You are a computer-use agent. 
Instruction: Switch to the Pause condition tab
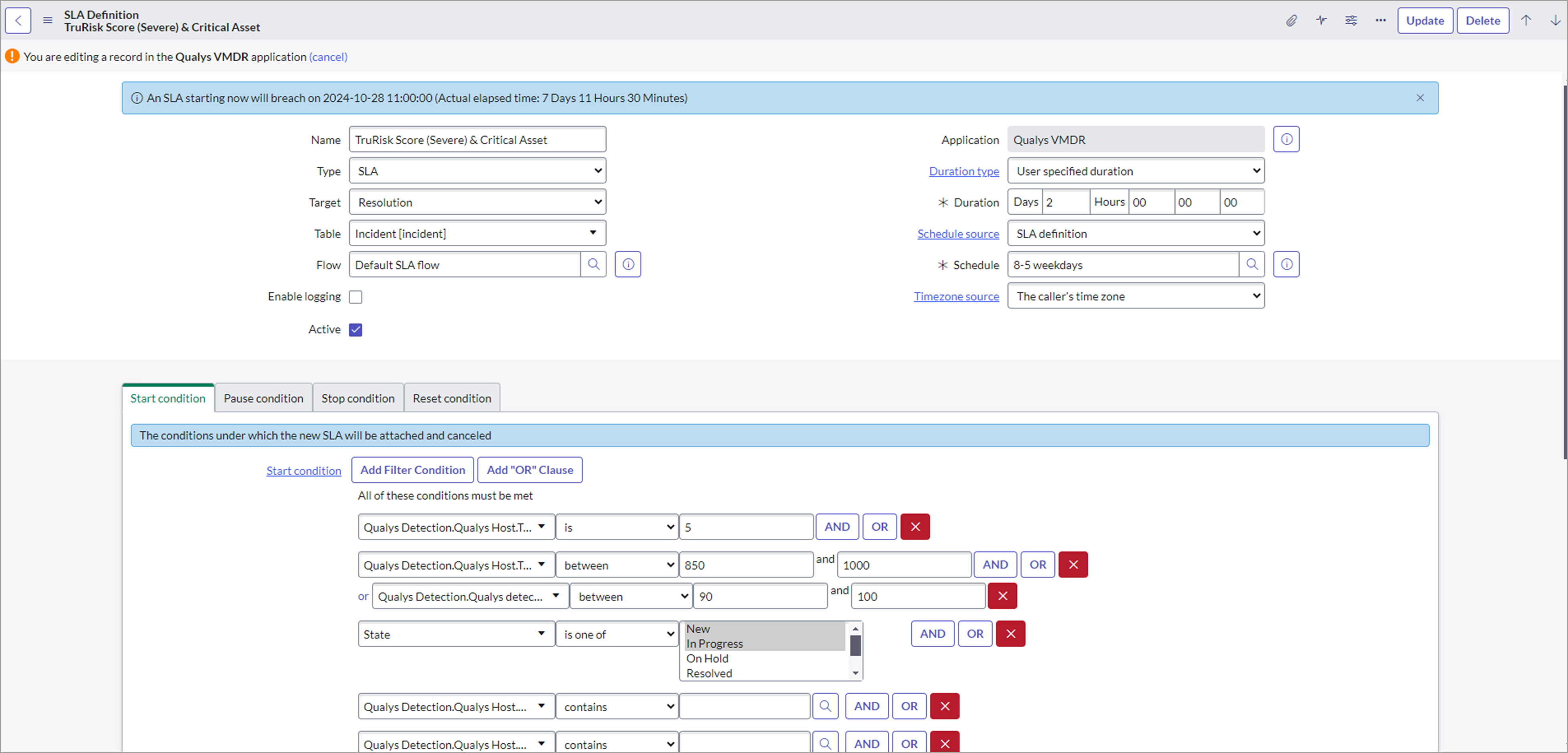[263, 398]
